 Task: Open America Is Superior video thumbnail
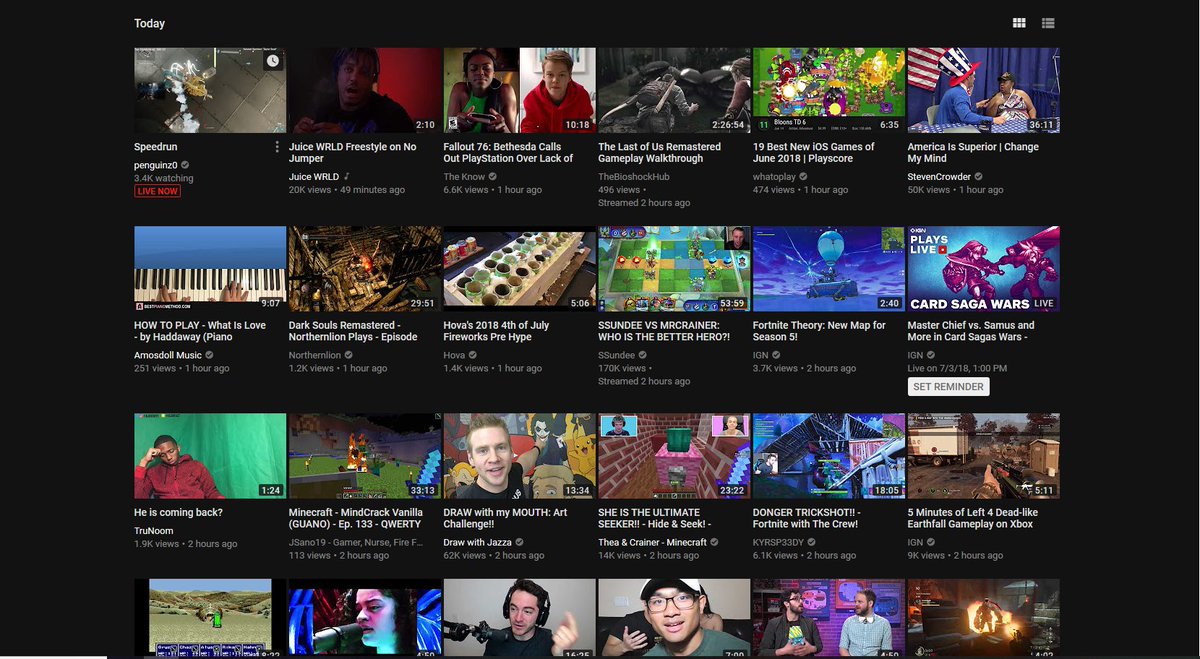[983, 91]
